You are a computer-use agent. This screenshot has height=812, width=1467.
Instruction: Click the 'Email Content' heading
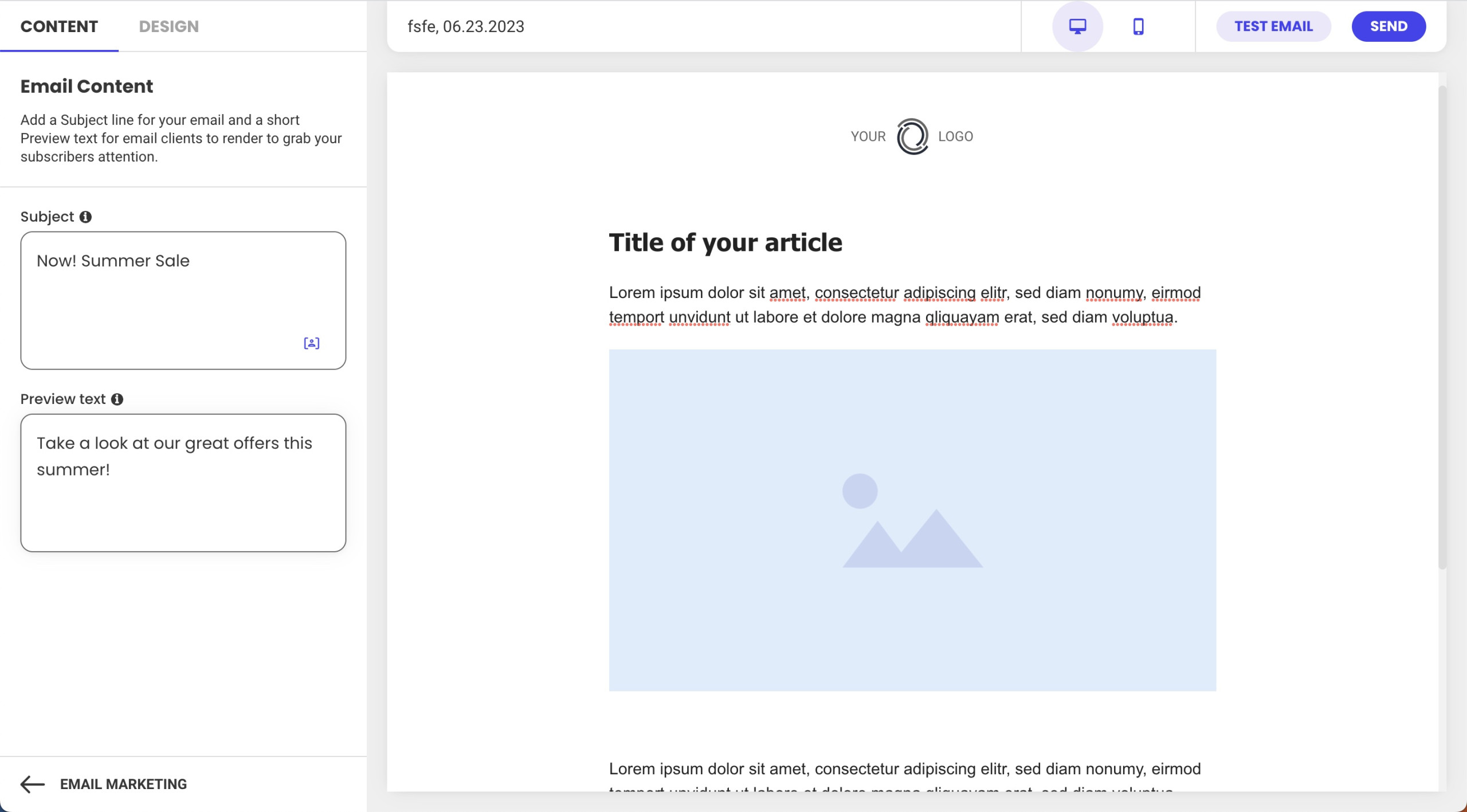(x=87, y=86)
